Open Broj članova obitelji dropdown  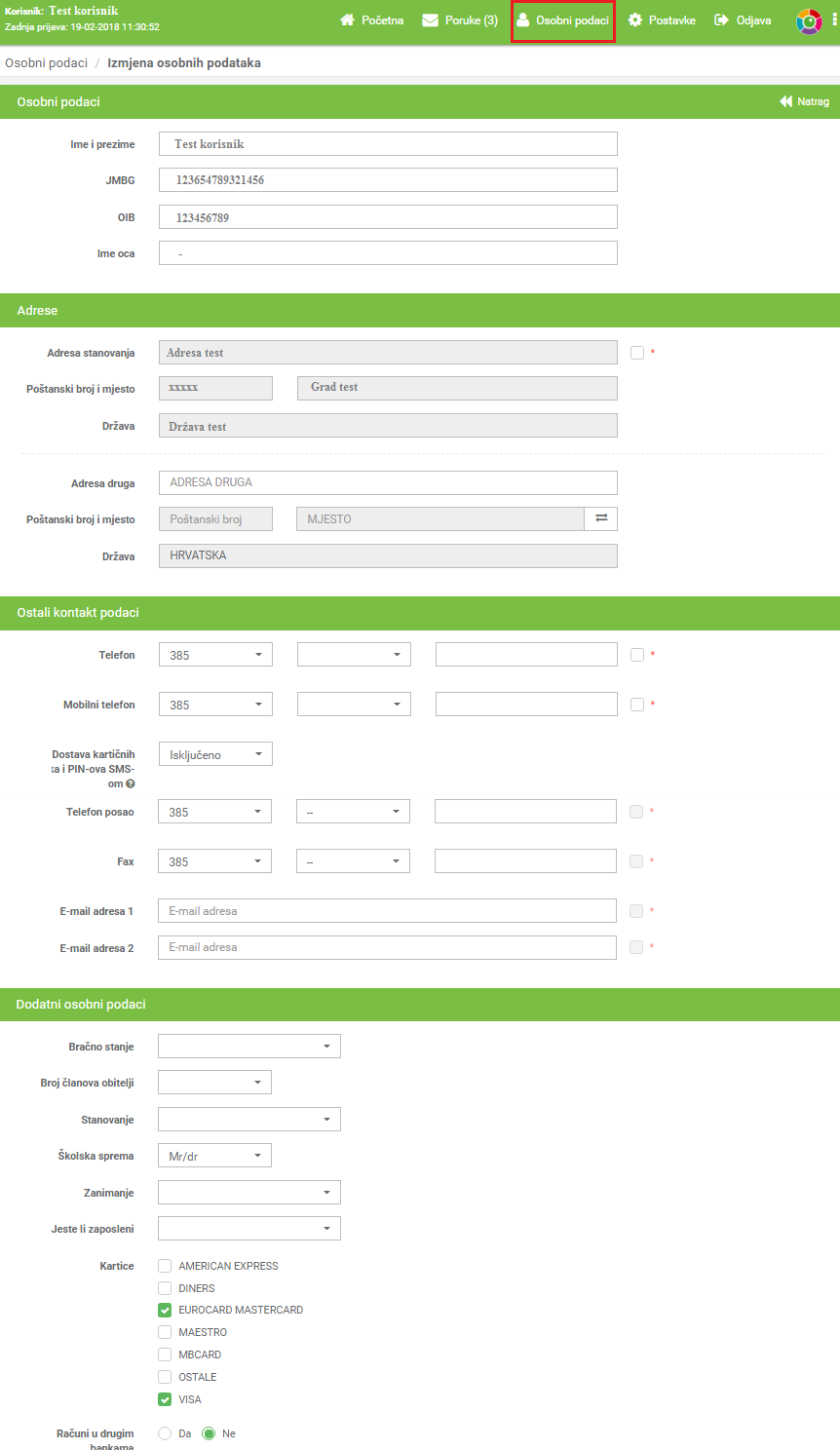tap(214, 1083)
